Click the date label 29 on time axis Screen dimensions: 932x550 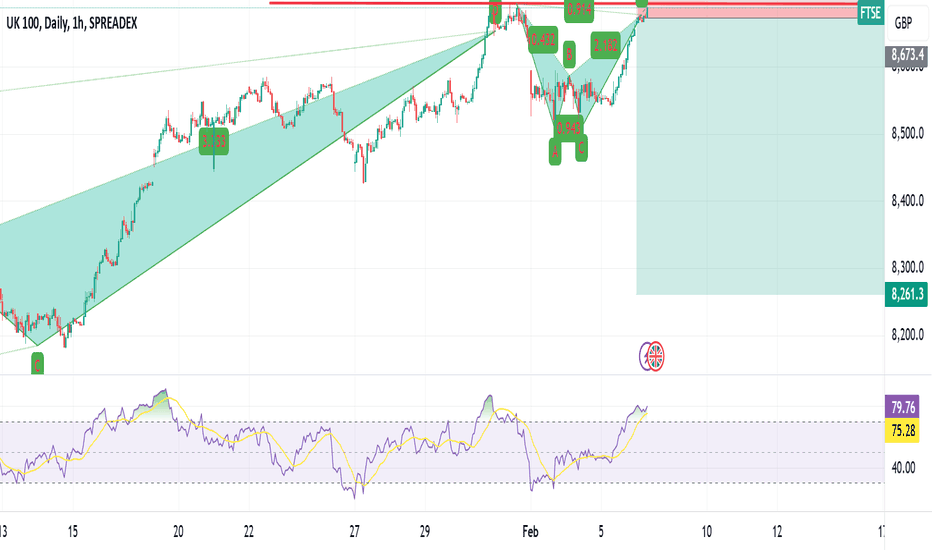(x=424, y=531)
